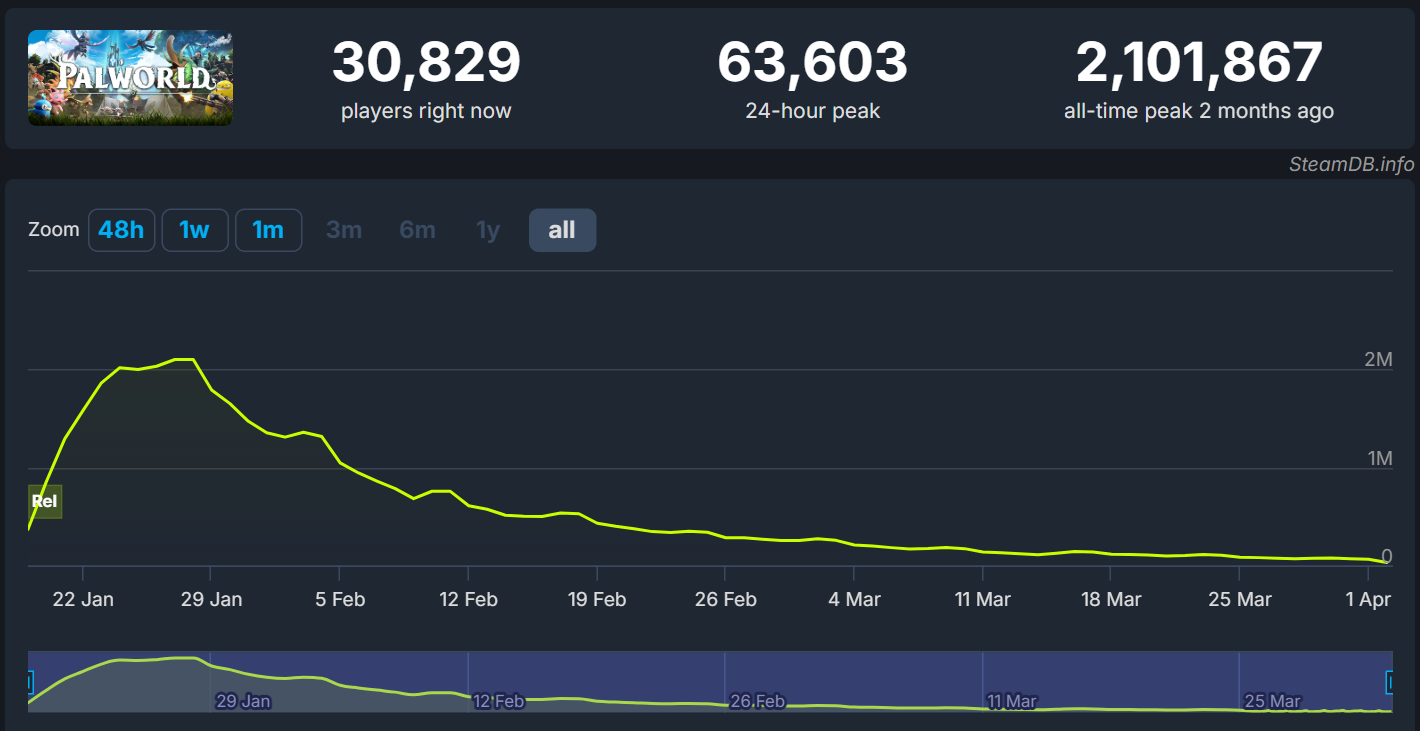Click '24-hour peak' label
The height and width of the screenshot is (731, 1420).
(x=812, y=111)
